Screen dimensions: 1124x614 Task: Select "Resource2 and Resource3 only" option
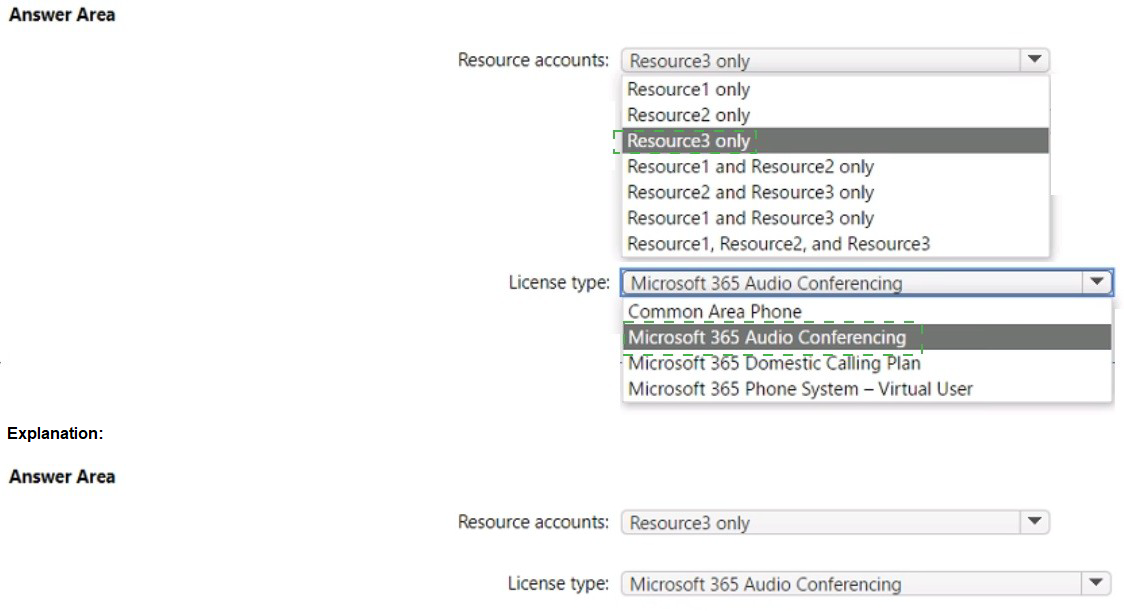(750, 192)
